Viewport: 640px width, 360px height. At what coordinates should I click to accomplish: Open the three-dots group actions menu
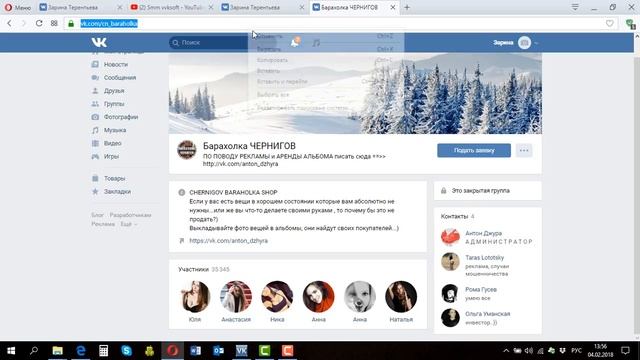click(524, 150)
